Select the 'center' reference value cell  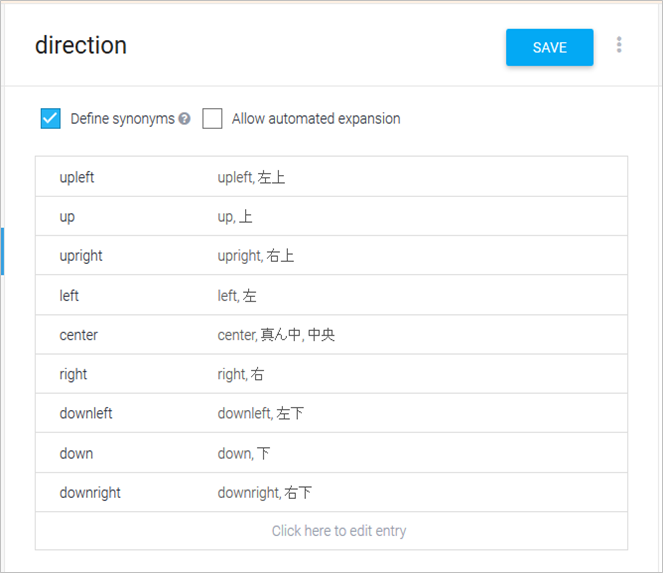[x=79, y=335]
